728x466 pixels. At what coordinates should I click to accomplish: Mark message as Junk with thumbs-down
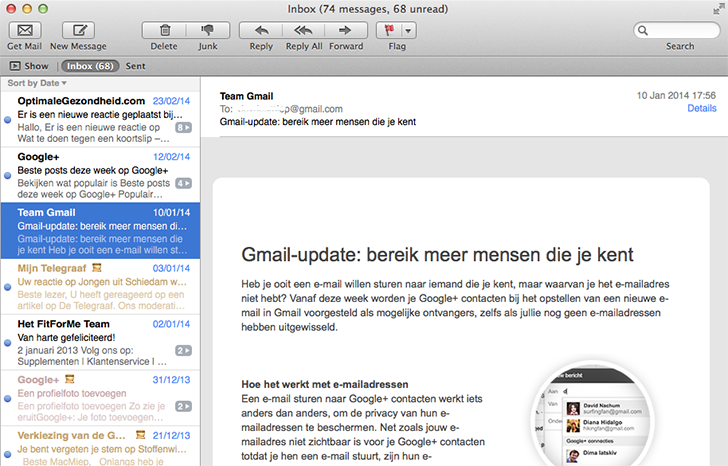click(x=208, y=31)
